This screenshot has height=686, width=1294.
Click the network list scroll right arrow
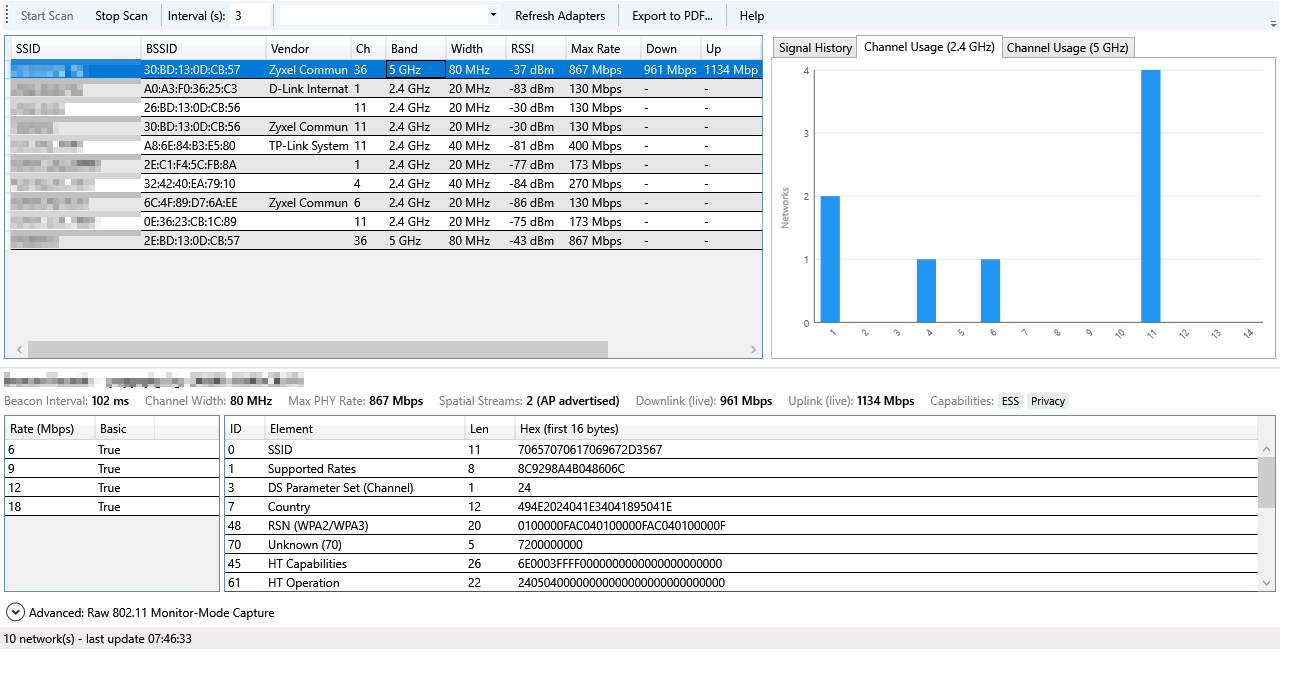point(754,349)
